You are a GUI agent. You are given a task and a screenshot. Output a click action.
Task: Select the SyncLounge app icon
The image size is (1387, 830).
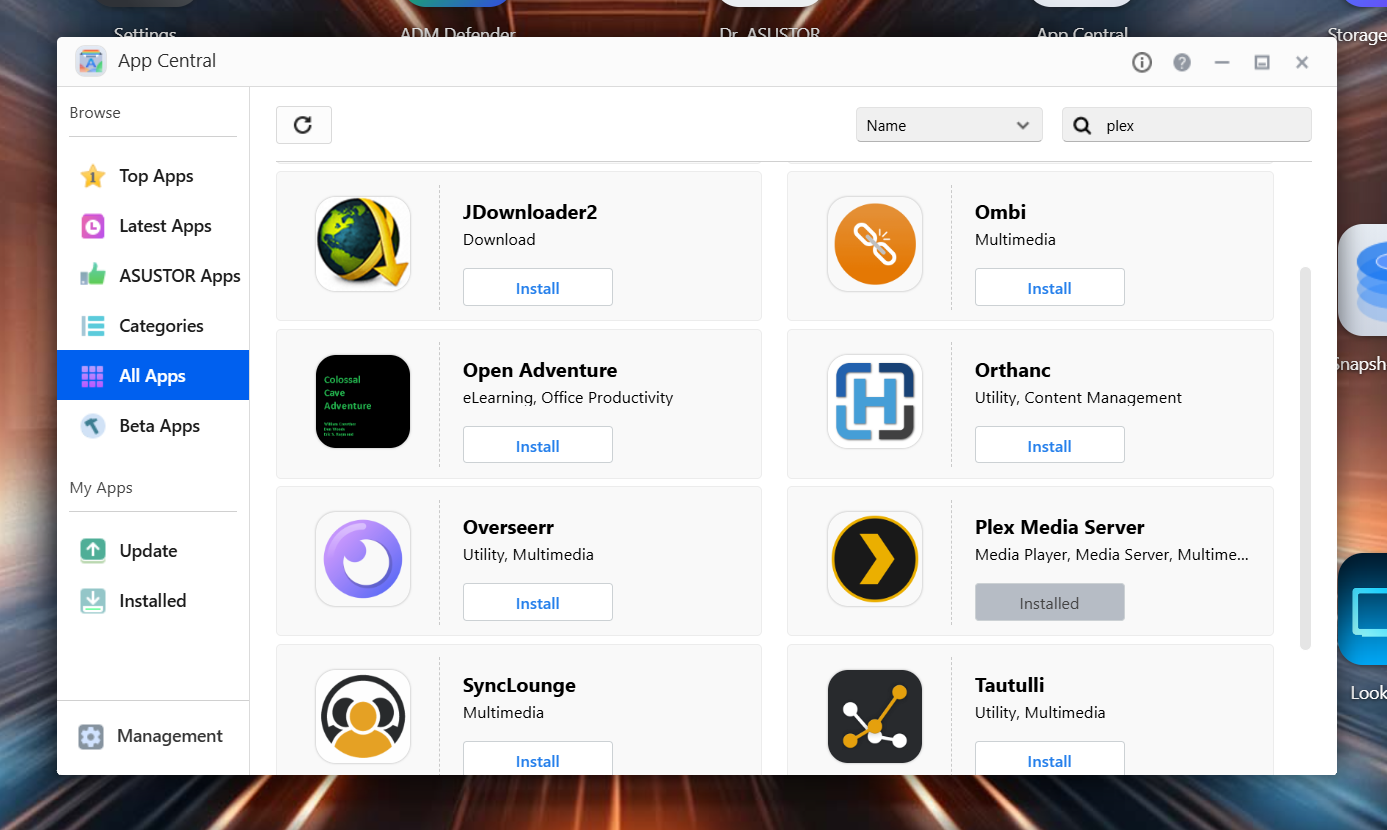pos(363,717)
